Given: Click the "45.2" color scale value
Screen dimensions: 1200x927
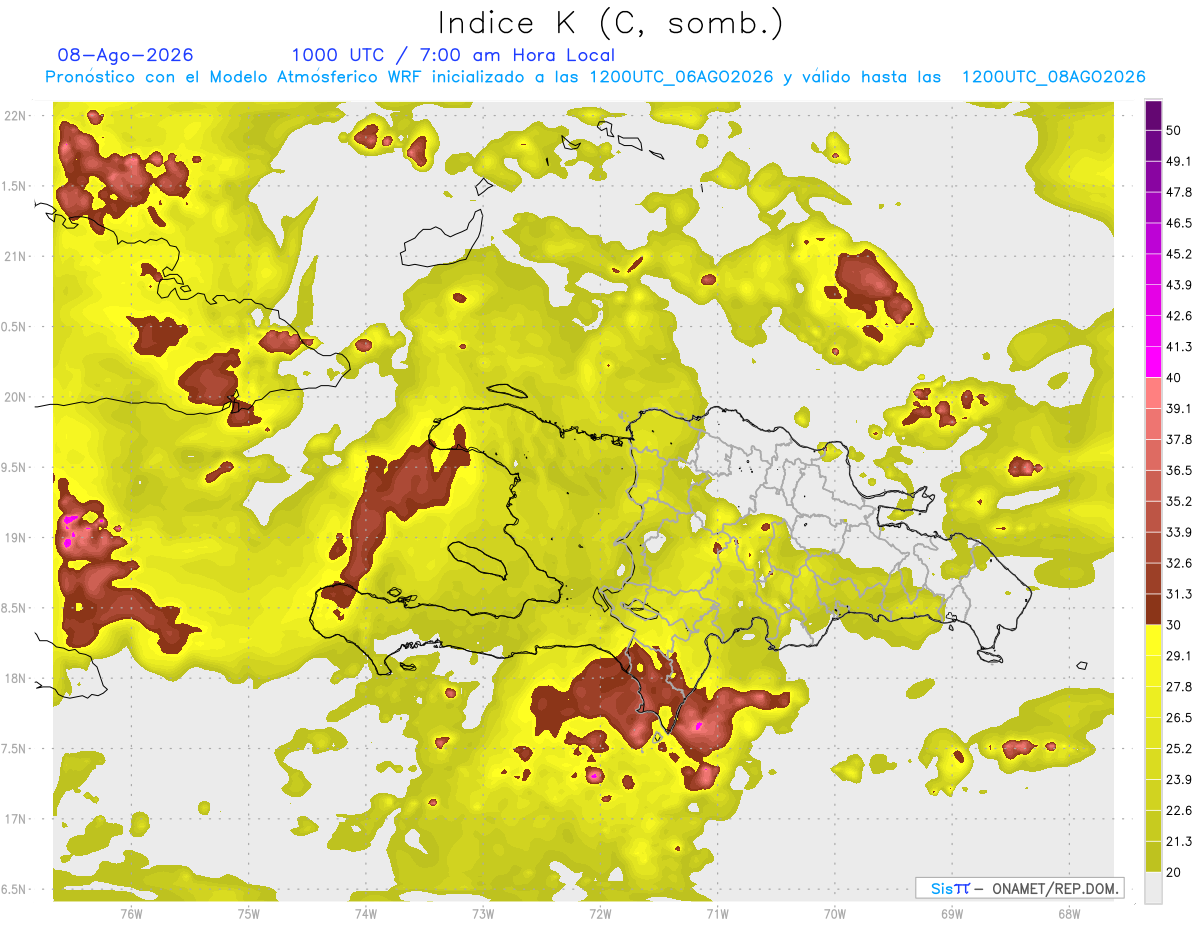Looking at the screenshot, I should 1178,254.
